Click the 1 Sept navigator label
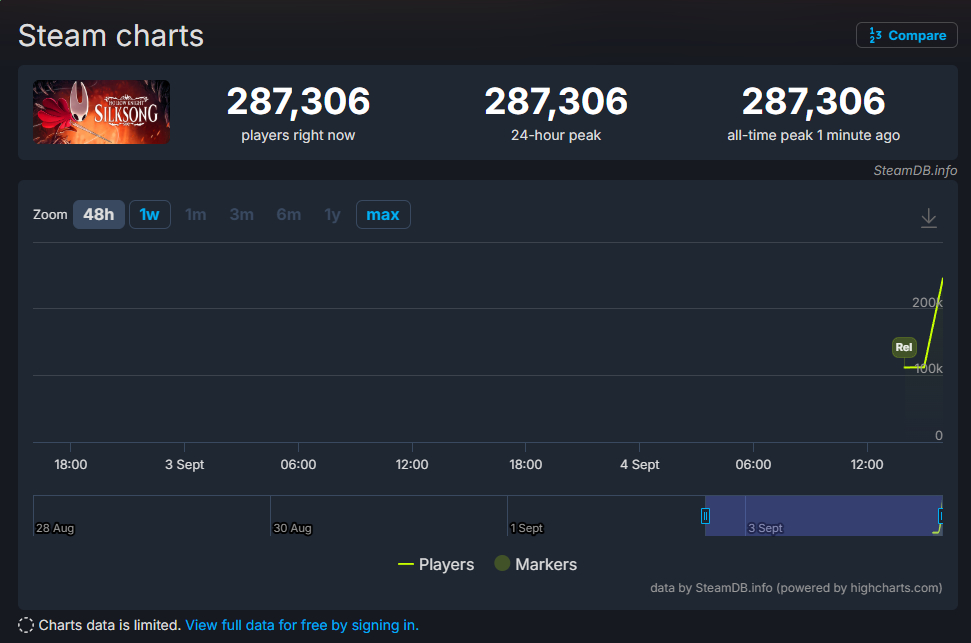 [x=526, y=528]
